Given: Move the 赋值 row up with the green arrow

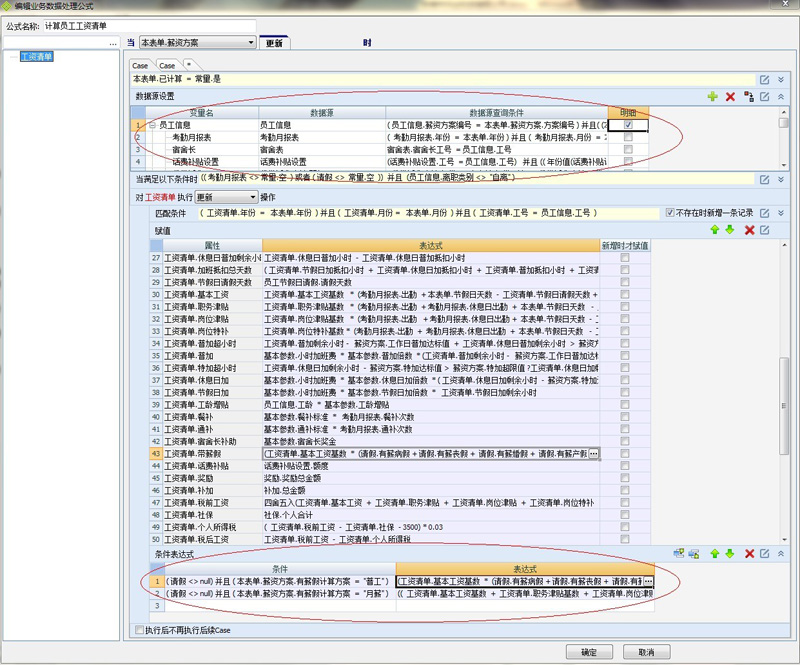Looking at the screenshot, I should click(x=715, y=230).
